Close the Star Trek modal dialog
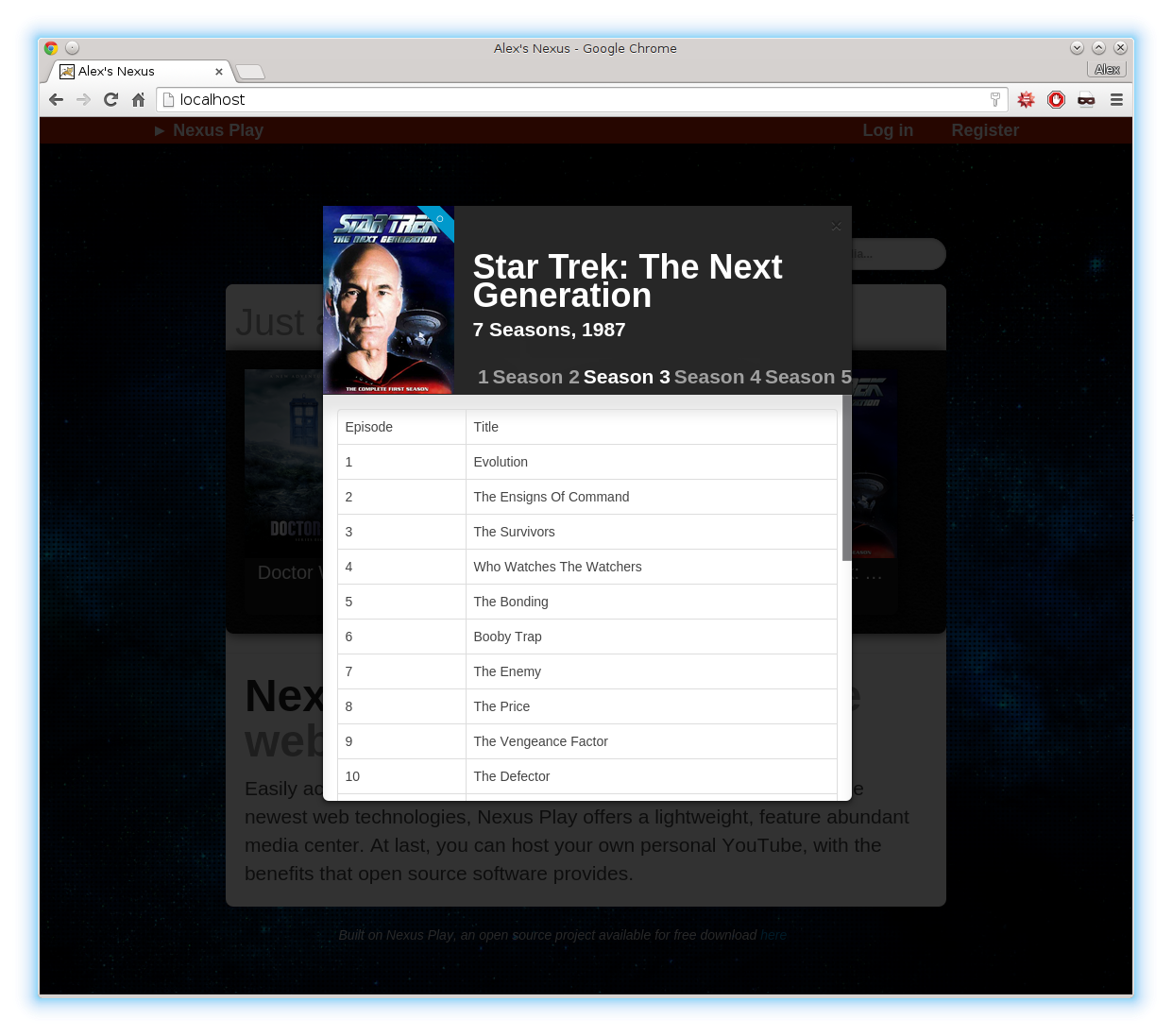 pyautogui.click(x=836, y=227)
